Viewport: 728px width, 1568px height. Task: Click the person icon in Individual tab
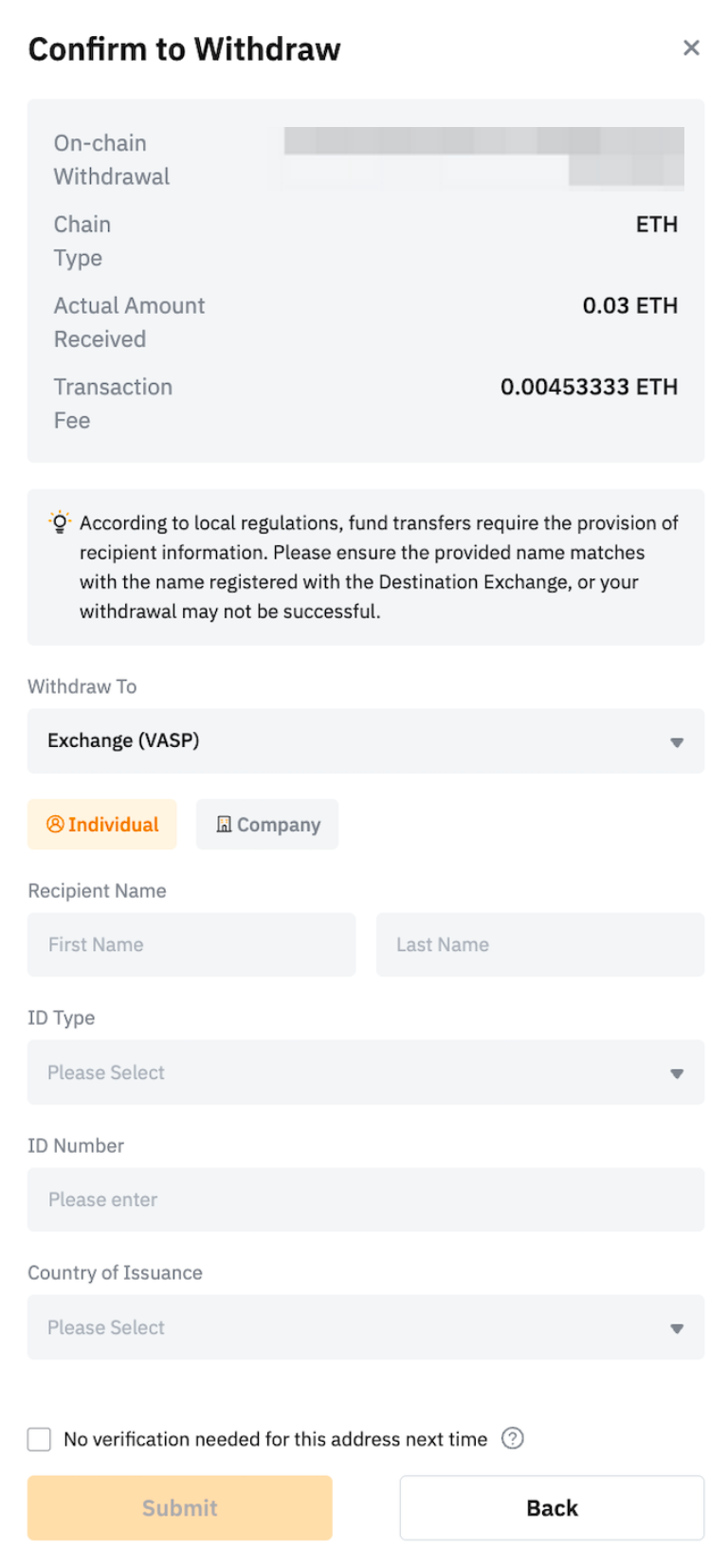coord(55,824)
